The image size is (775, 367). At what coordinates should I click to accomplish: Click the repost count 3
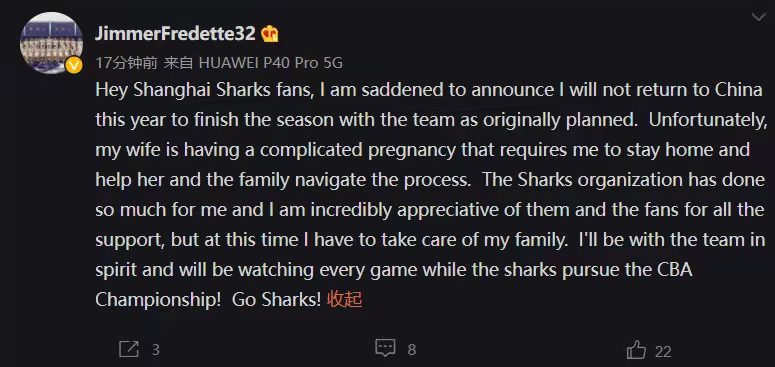[156, 350]
